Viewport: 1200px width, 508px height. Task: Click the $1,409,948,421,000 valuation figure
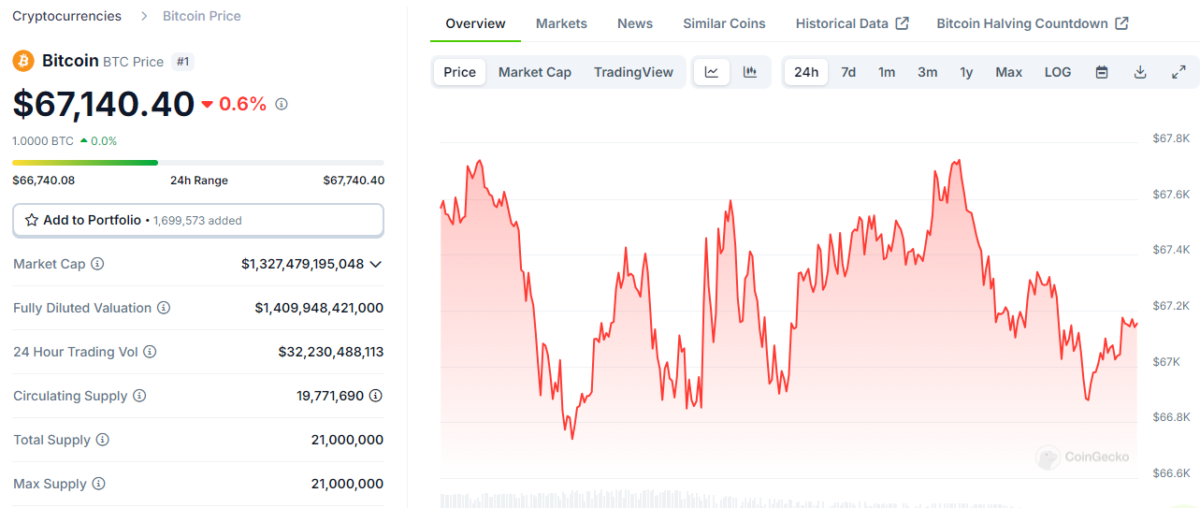[x=319, y=308]
